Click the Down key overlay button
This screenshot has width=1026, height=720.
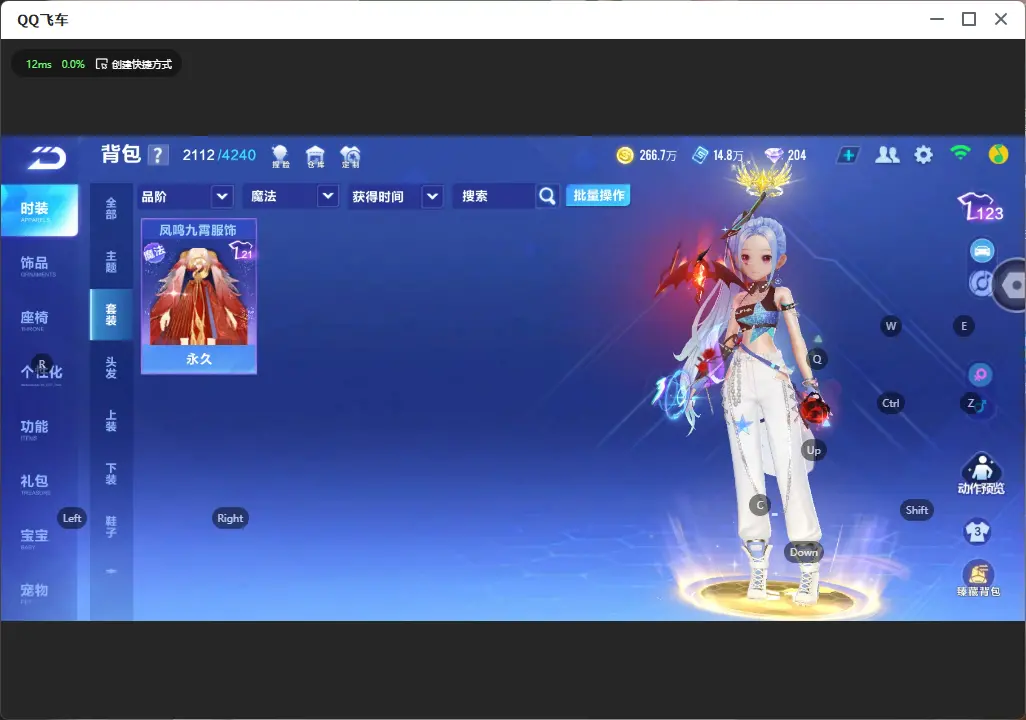(x=804, y=552)
